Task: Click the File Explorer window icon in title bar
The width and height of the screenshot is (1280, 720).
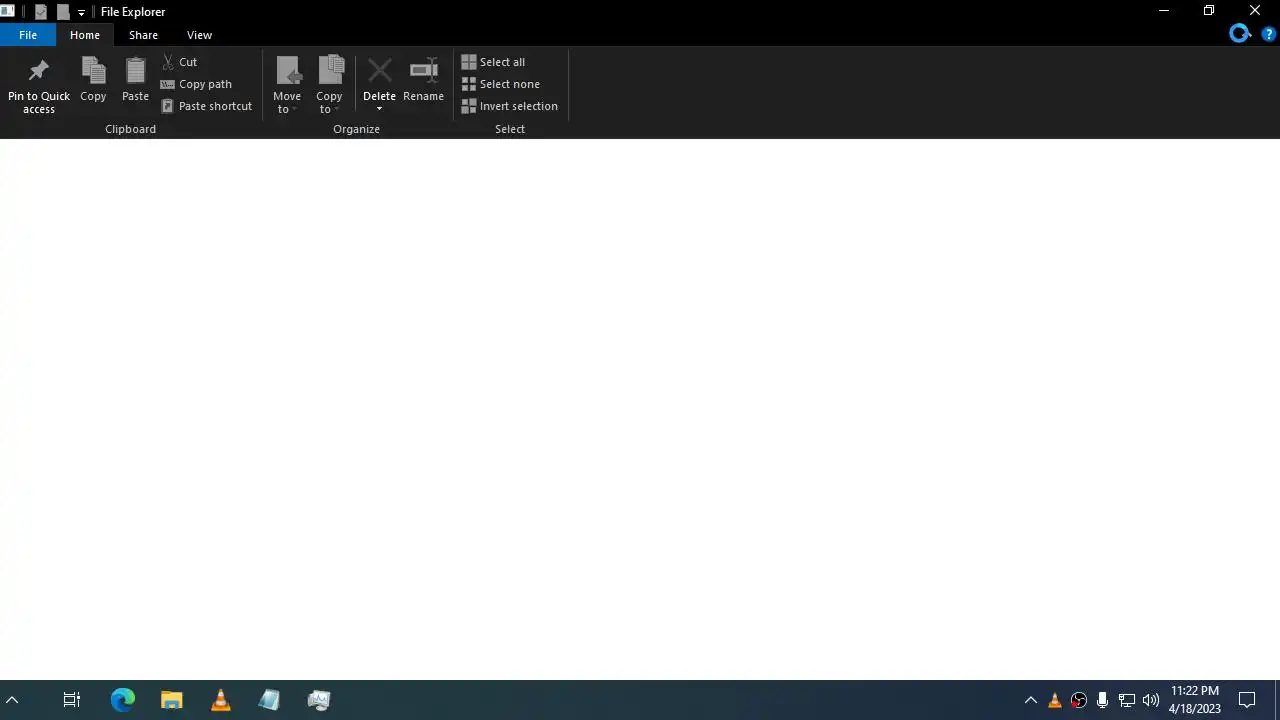Action: tap(8, 12)
